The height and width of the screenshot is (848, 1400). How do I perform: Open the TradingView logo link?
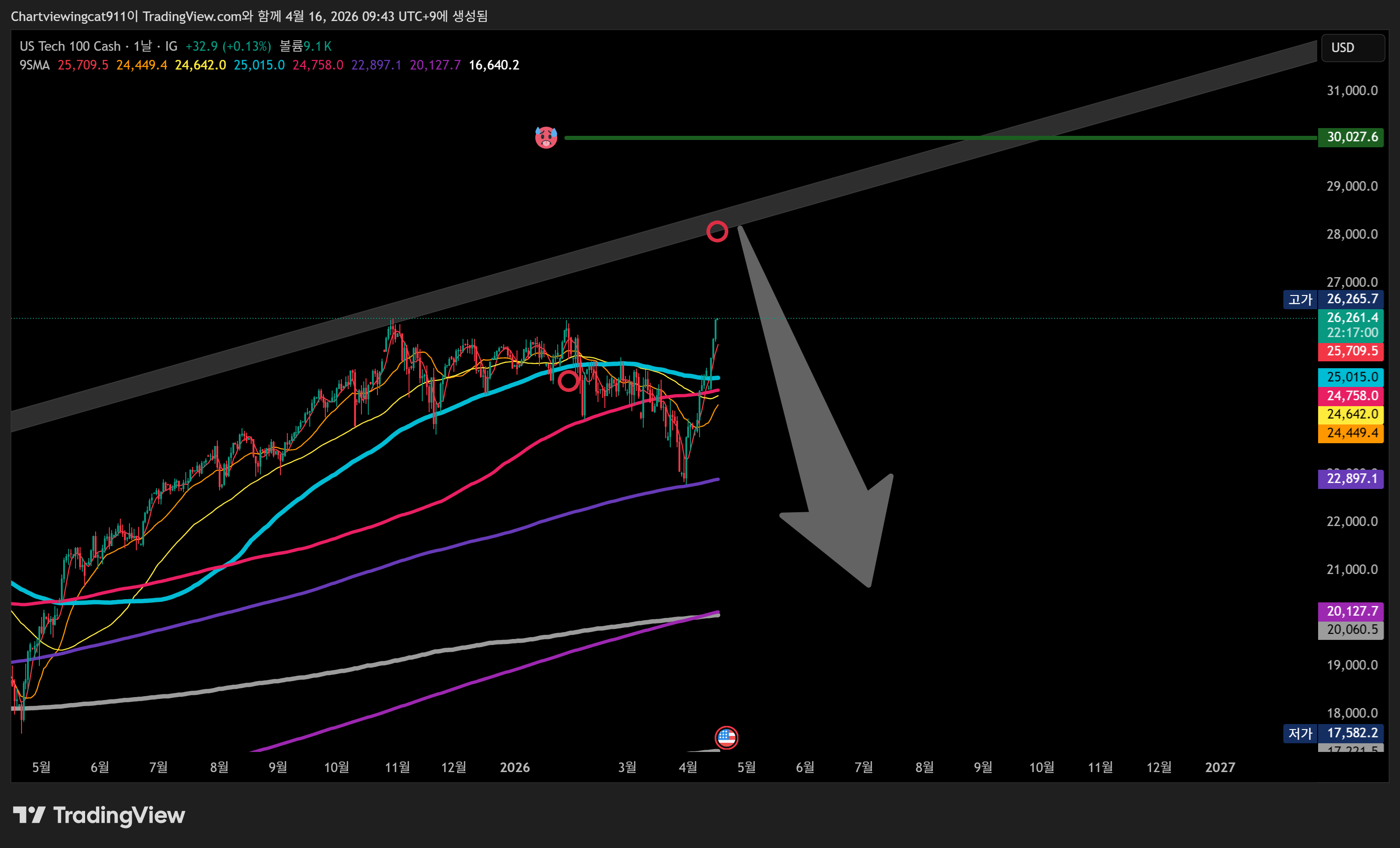point(99,815)
